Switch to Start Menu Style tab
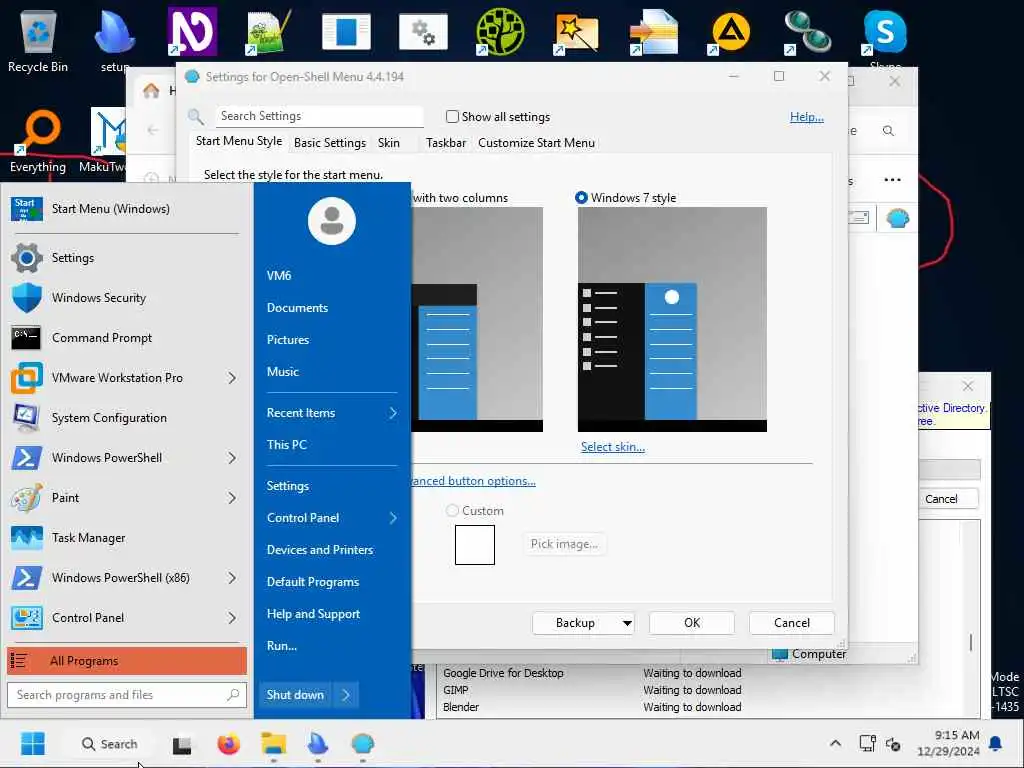The image size is (1024, 768). [239, 141]
